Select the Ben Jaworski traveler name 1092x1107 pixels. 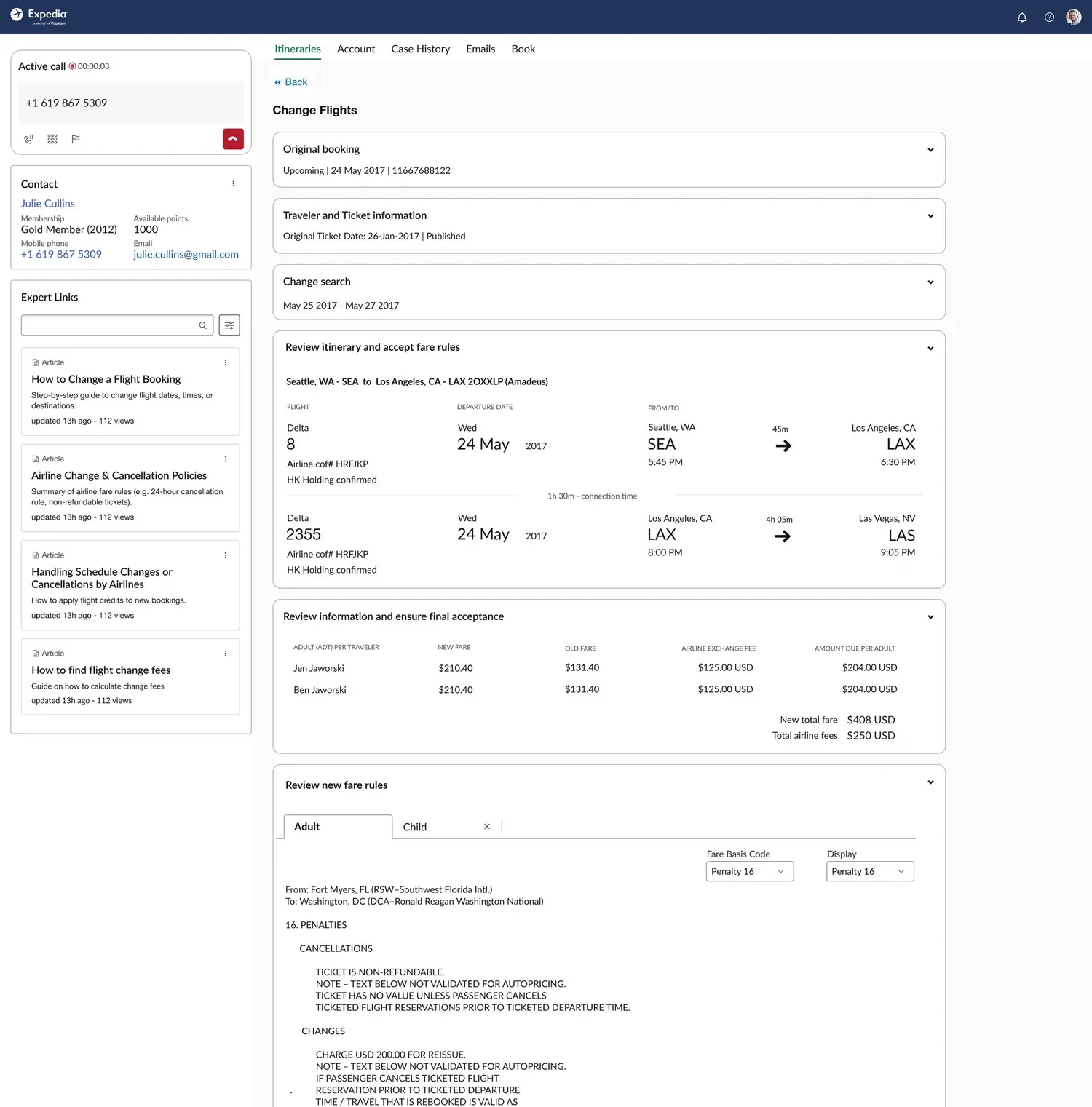pos(320,690)
